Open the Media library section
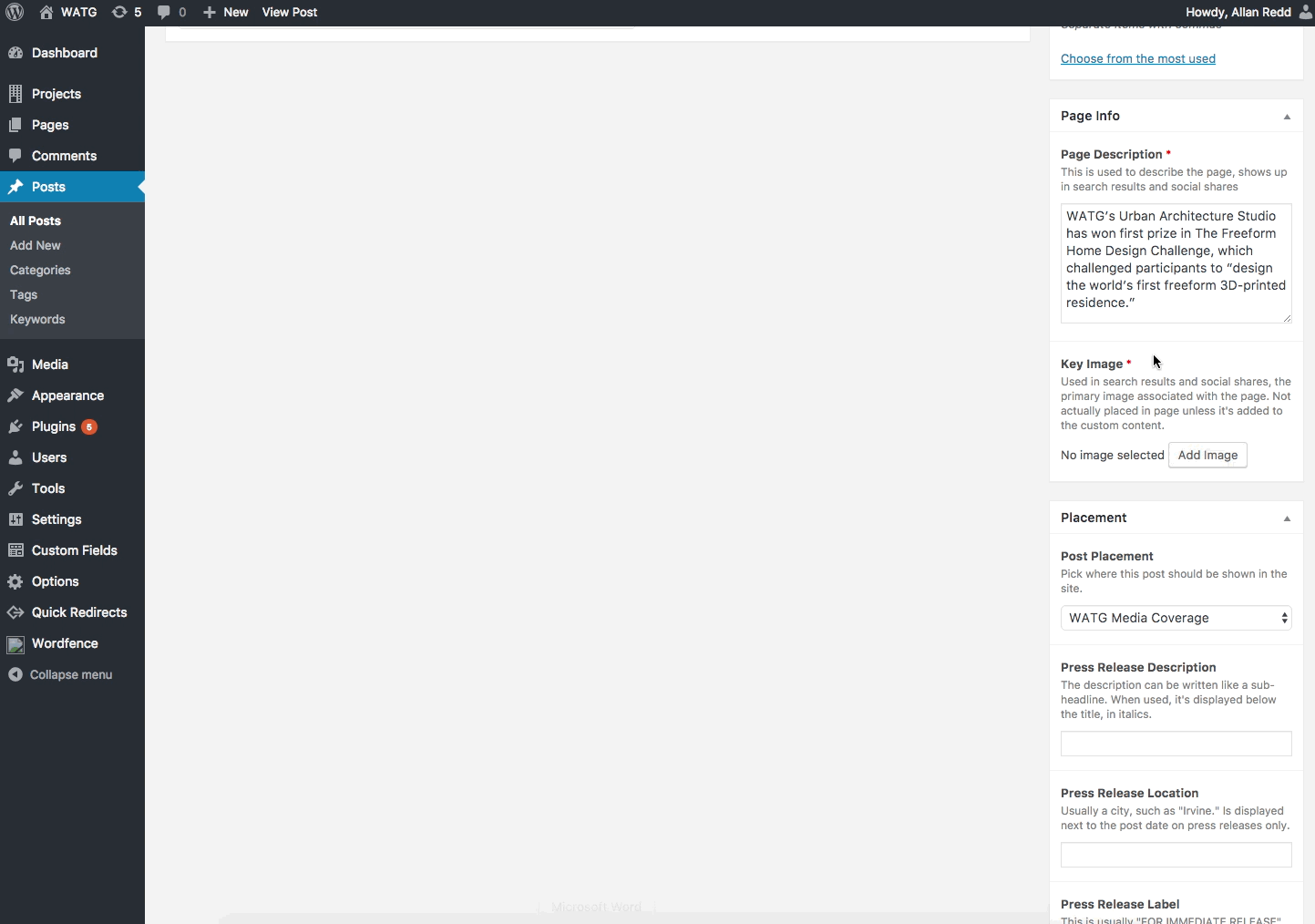The width and height of the screenshot is (1315, 924). coord(49,364)
